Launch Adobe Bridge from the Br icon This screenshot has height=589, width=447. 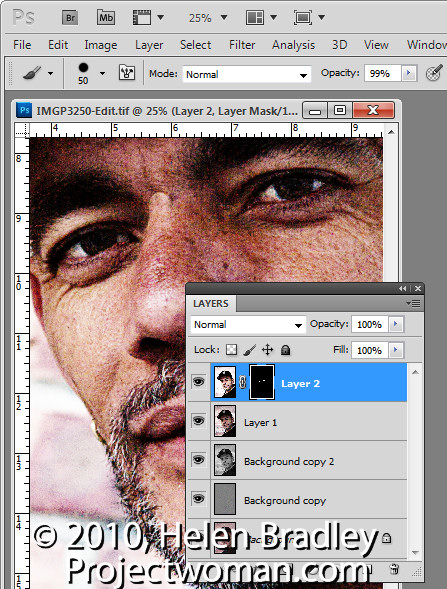click(70, 18)
